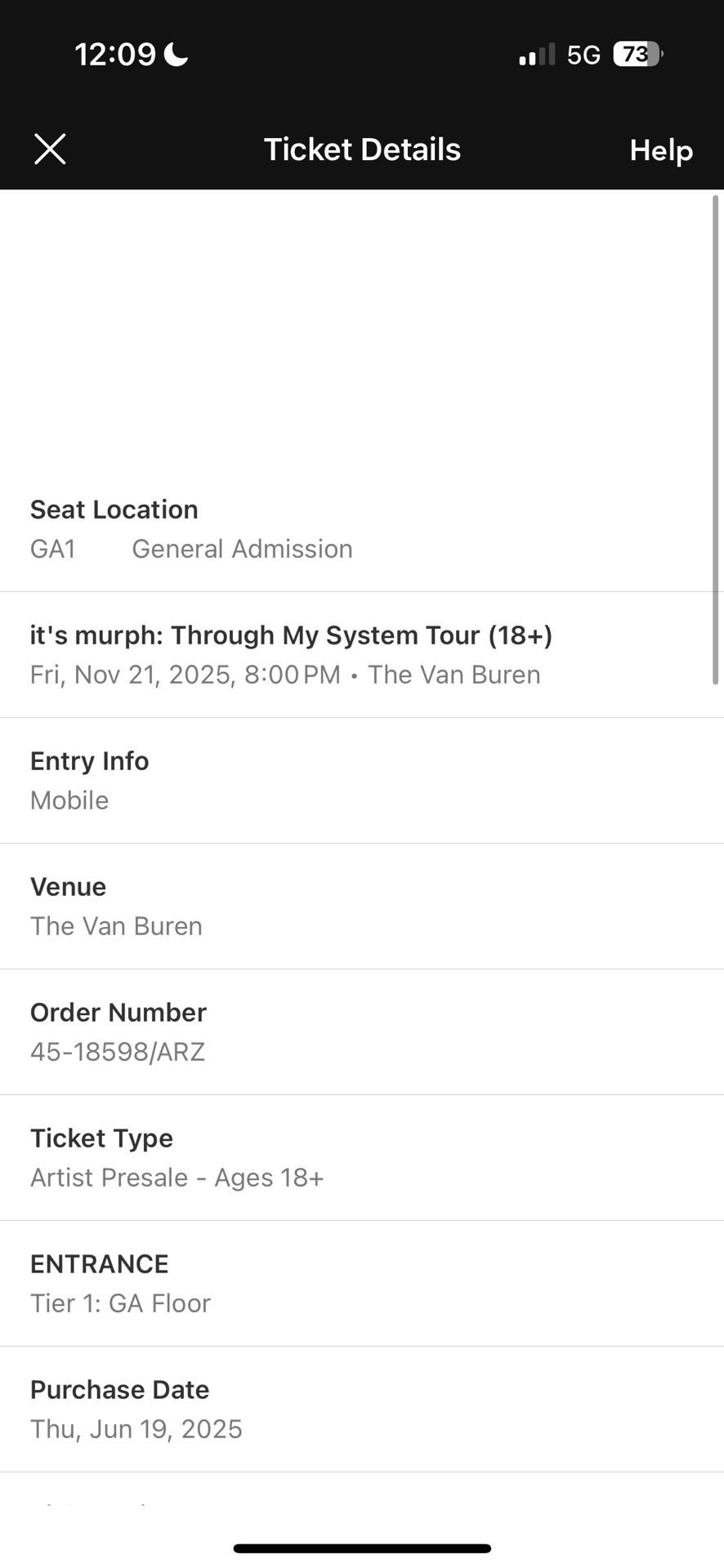Tap the home indicator bar
This screenshot has height=1568, width=724.
(362, 1548)
